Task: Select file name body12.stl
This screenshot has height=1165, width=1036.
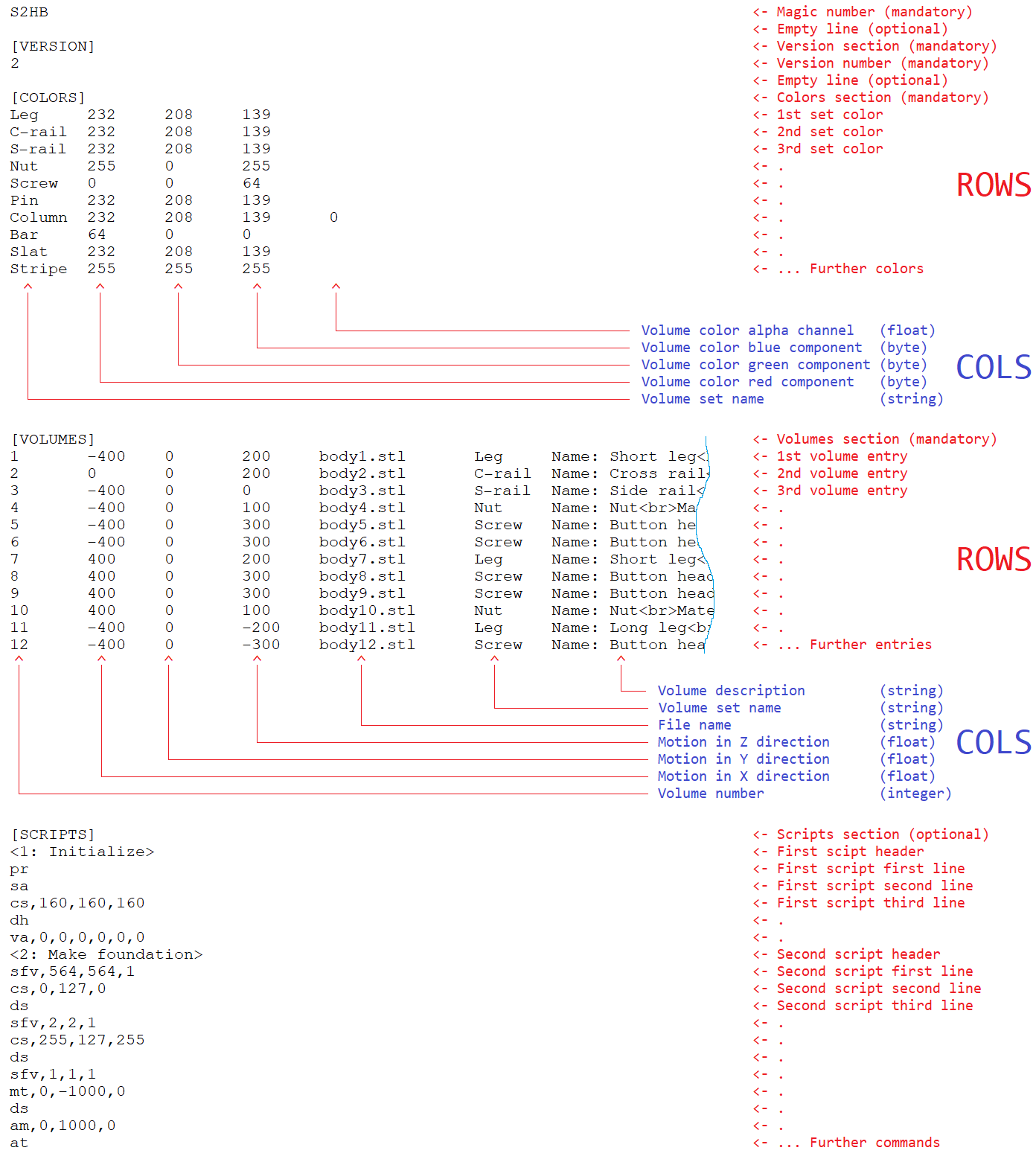Action: point(367,645)
